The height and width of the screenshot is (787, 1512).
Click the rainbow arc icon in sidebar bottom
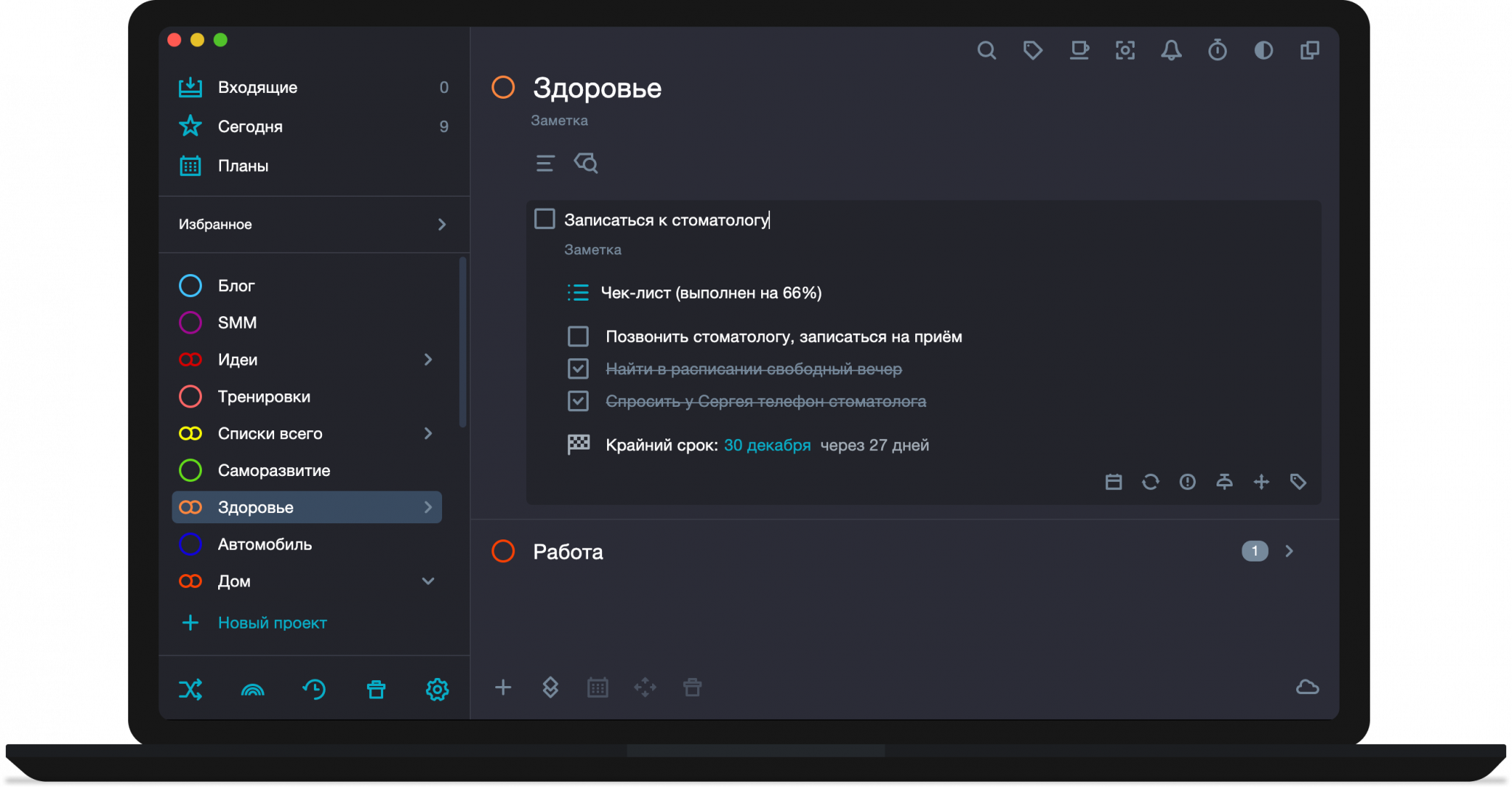(252, 690)
